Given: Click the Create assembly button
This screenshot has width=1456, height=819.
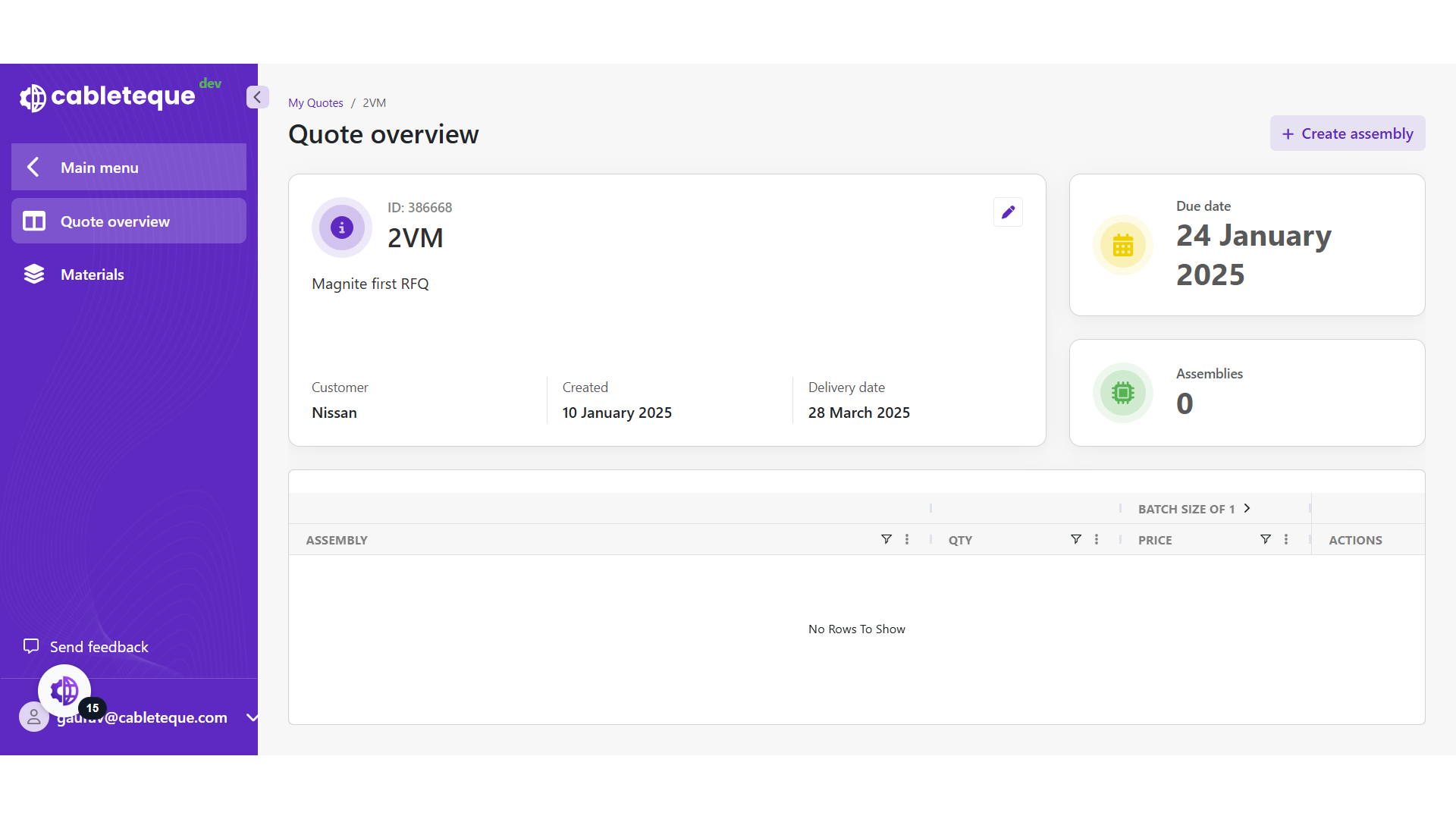Looking at the screenshot, I should (x=1348, y=133).
